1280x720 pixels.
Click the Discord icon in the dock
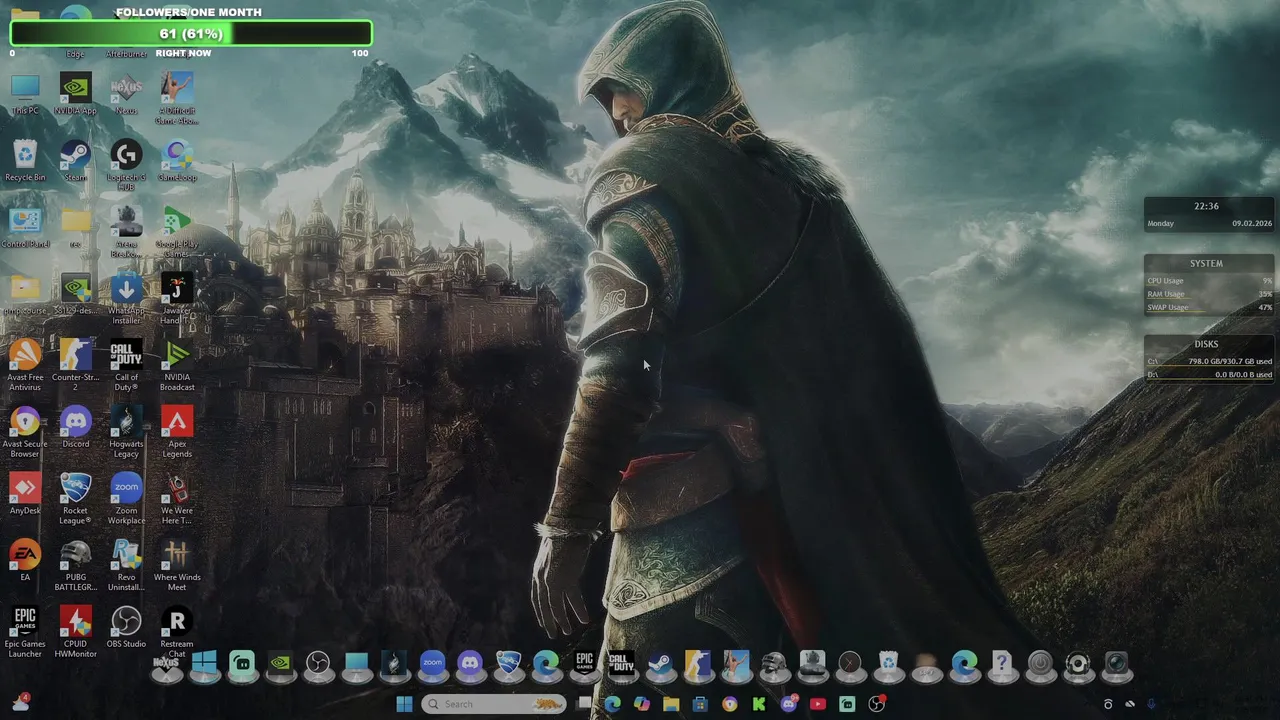click(470, 664)
